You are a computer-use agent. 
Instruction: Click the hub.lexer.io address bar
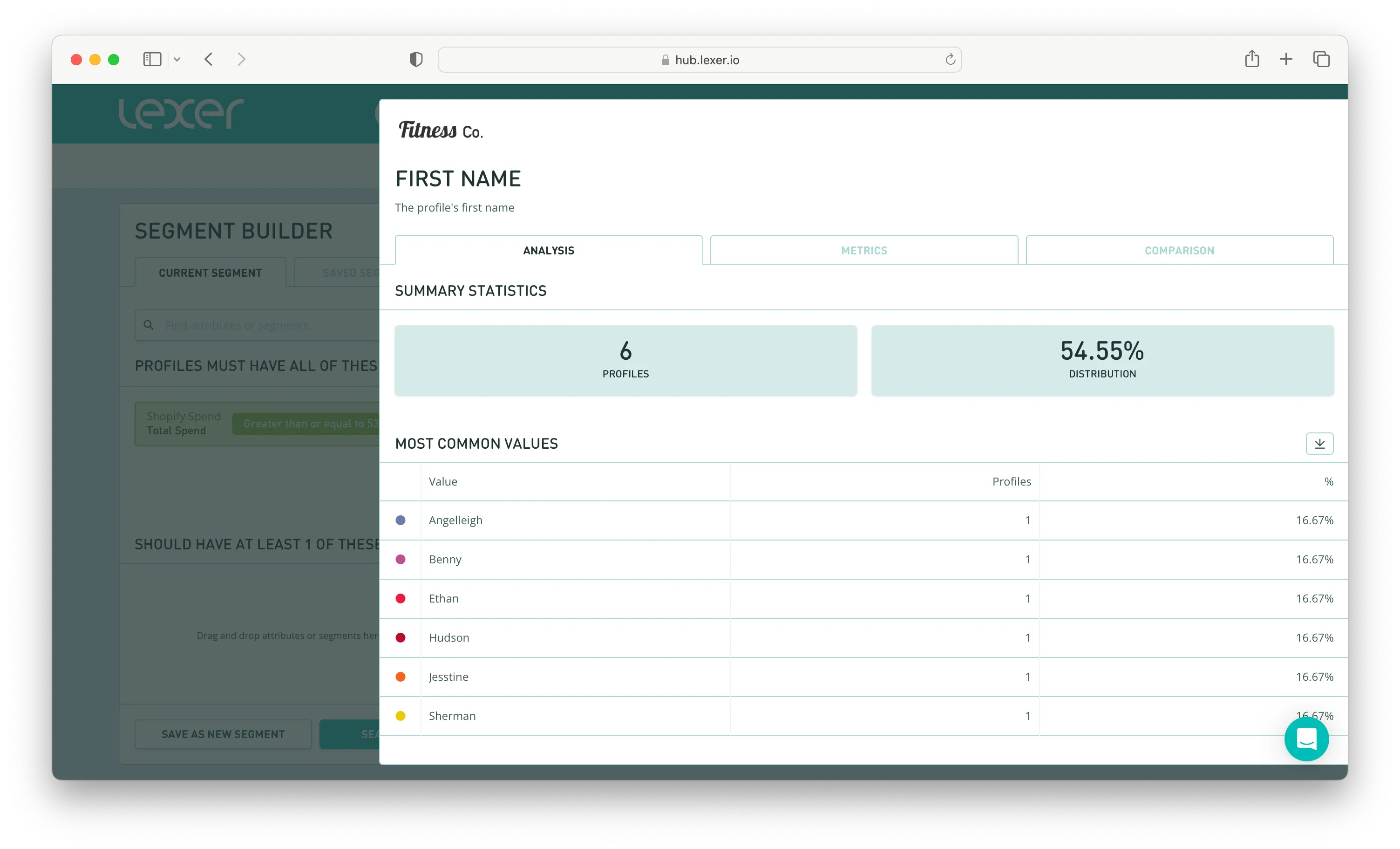coord(700,60)
